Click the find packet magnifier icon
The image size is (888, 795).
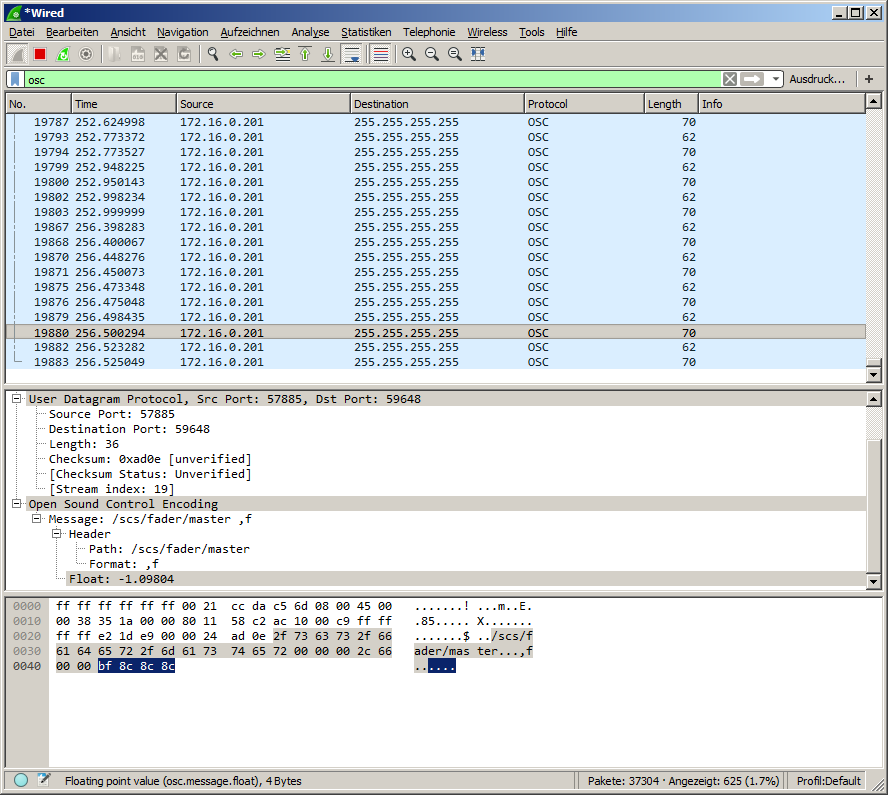[x=213, y=54]
